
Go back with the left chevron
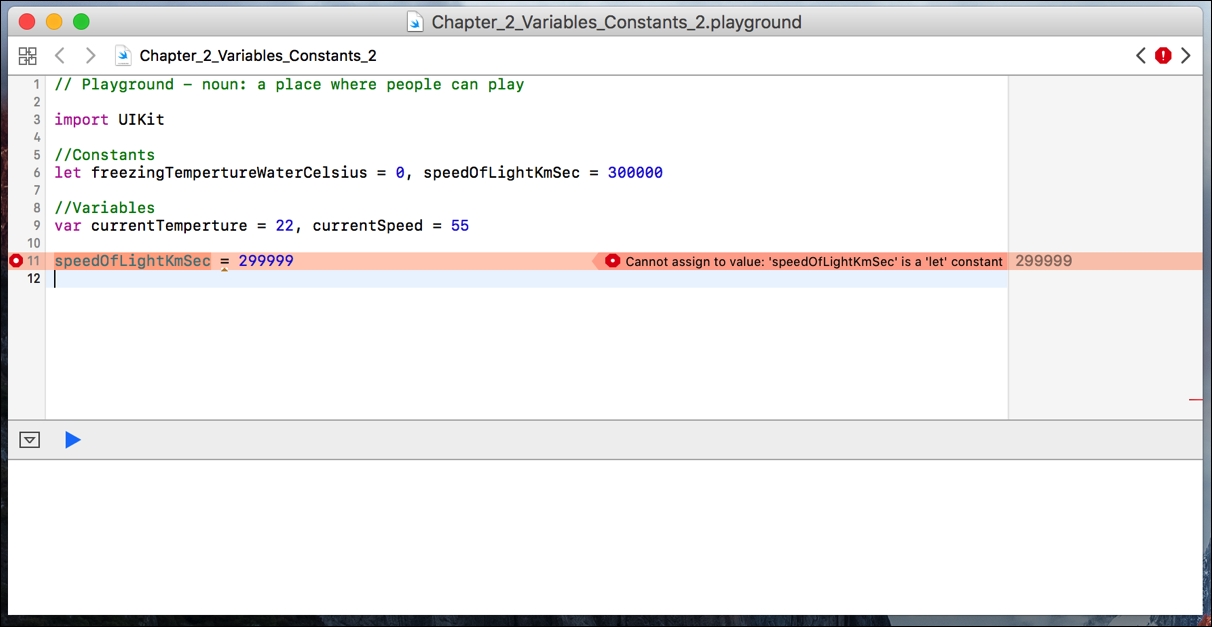tap(60, 56)
